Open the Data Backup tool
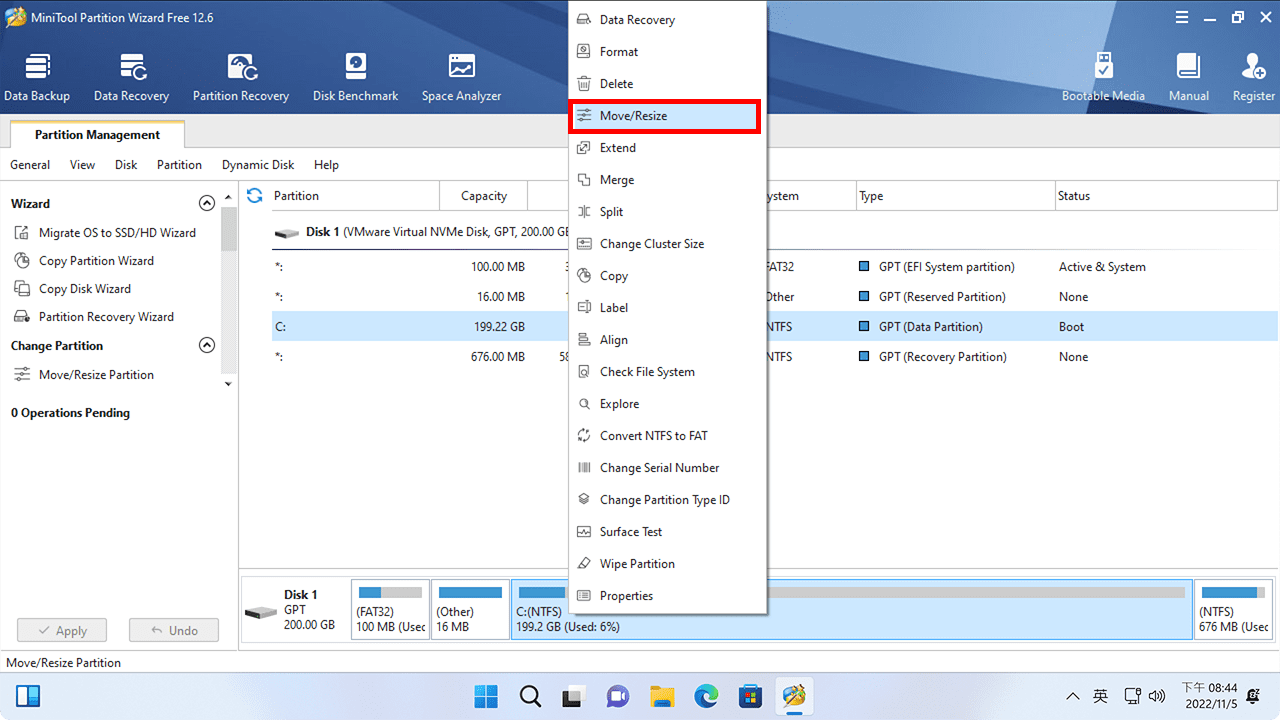Screen dimensions: 1280x720 37,75
